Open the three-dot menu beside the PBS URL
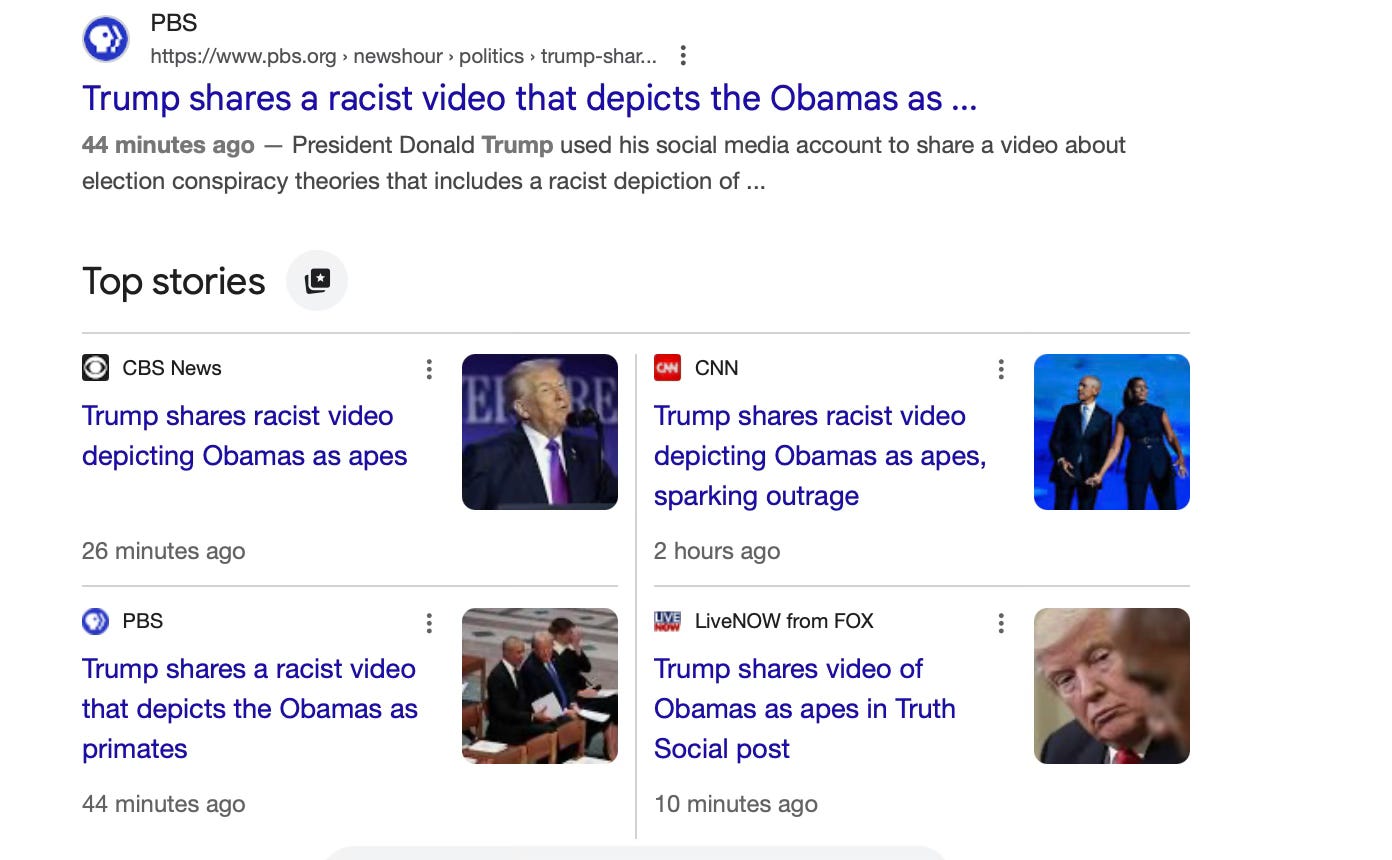 683,56
